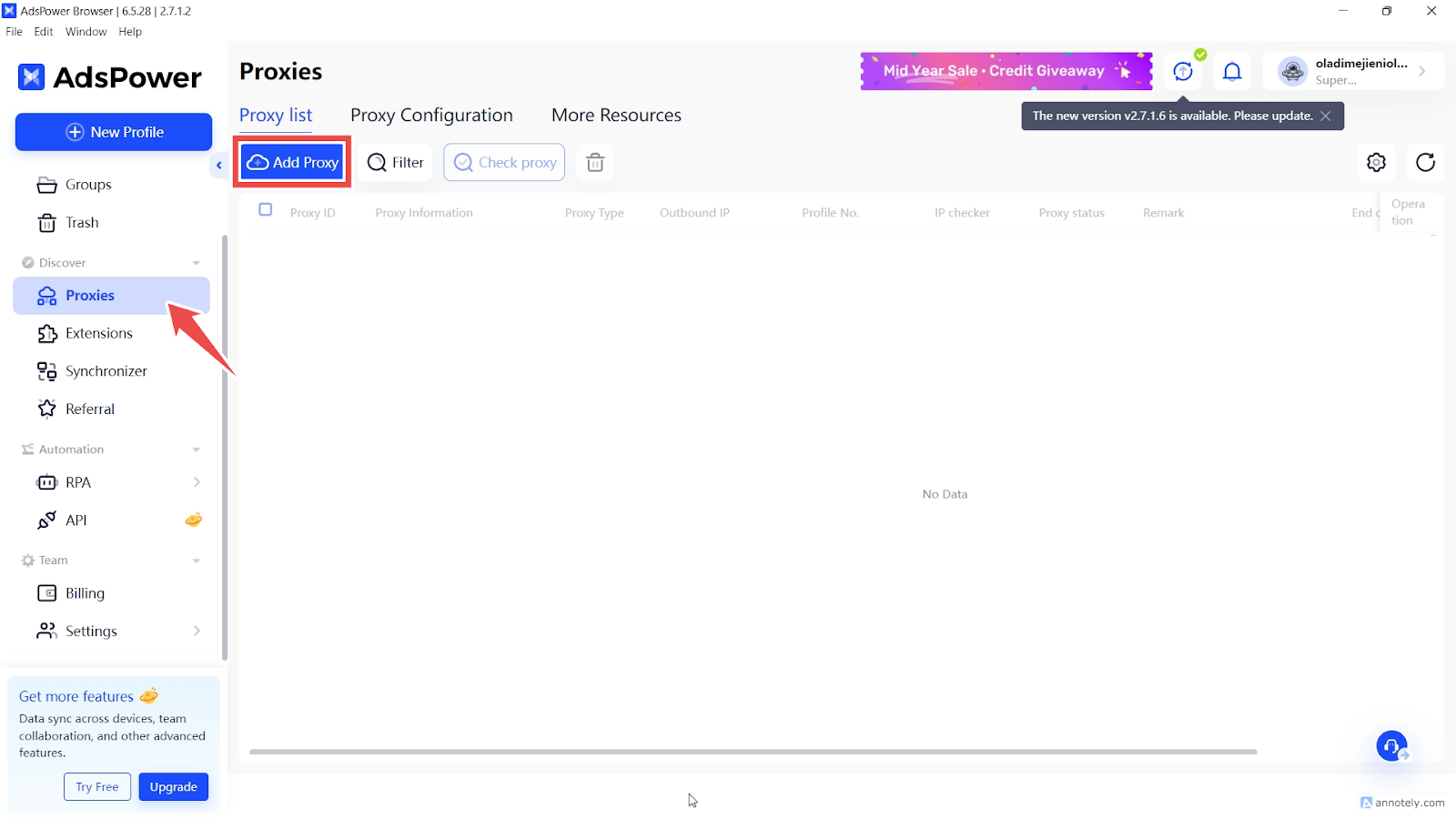Open the account profile menu
The width and height of the screenshot is (1456, 819).
click(x=1353, y=72)
